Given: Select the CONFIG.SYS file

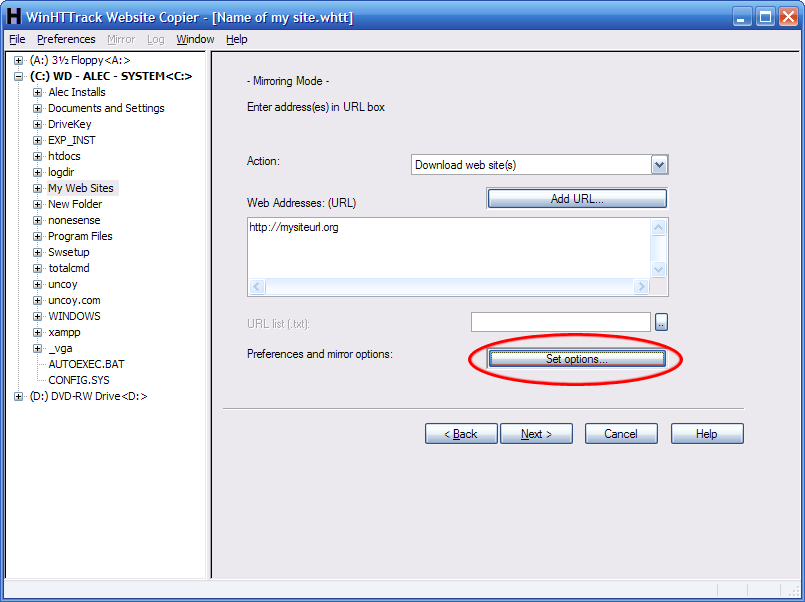Looking at the screenshot, I should (x=79, y=380).
